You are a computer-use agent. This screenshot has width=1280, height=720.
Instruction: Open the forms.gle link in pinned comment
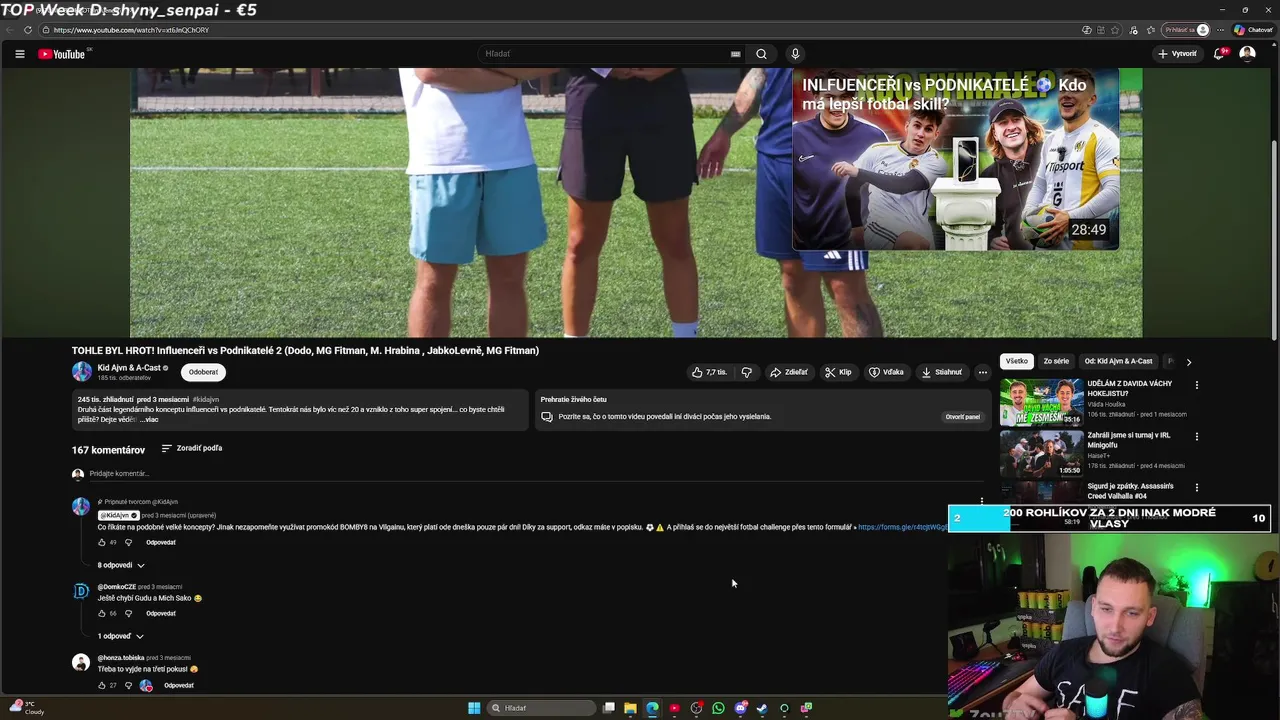902,527
